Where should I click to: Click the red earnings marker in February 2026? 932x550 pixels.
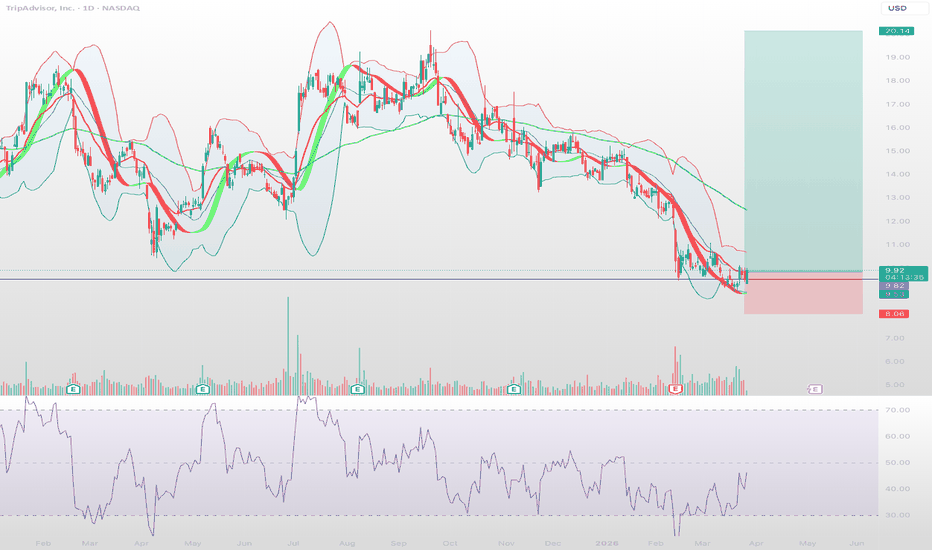point(676,388)
